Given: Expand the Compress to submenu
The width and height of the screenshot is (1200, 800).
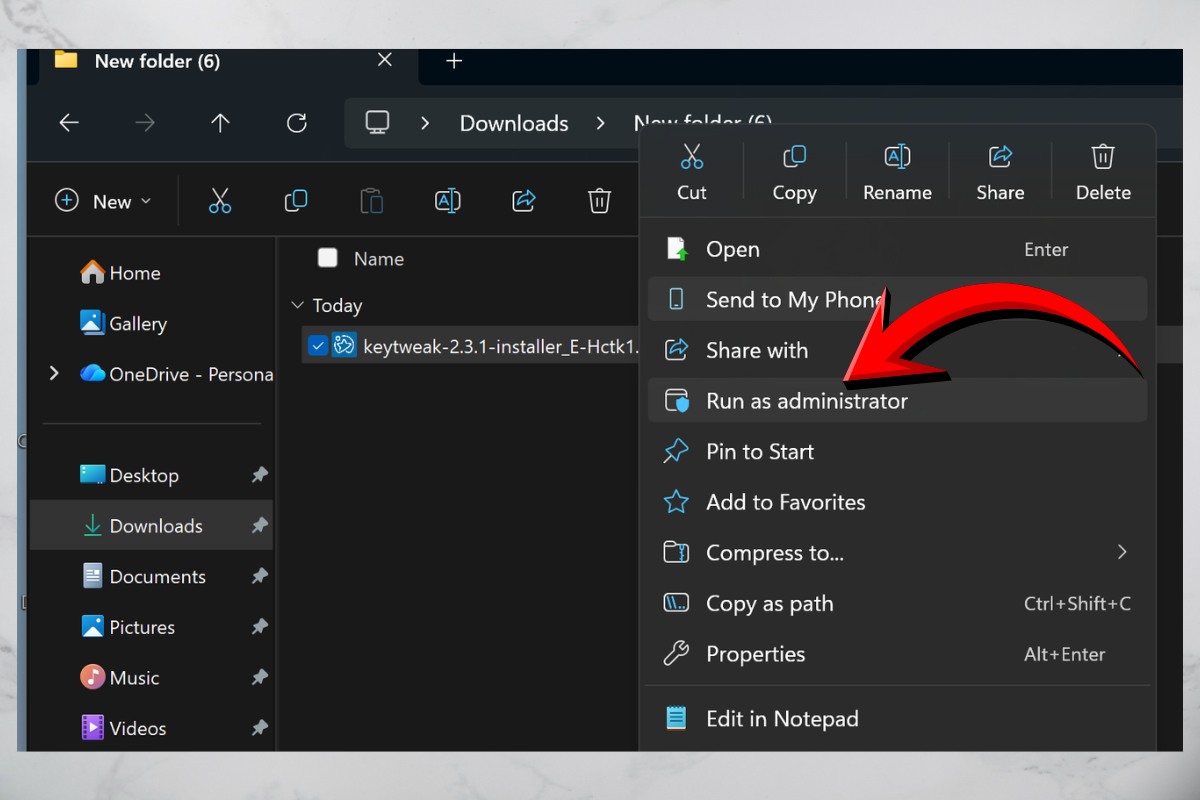Looking at the screenshot, I should [1121, 552].
